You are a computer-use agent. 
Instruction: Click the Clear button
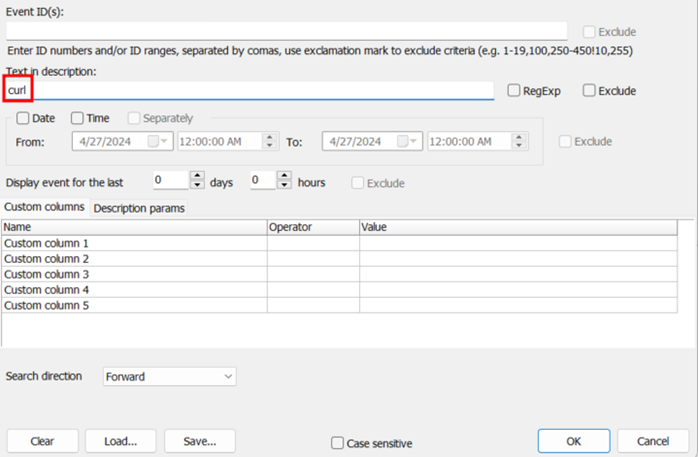pos(42,441)
